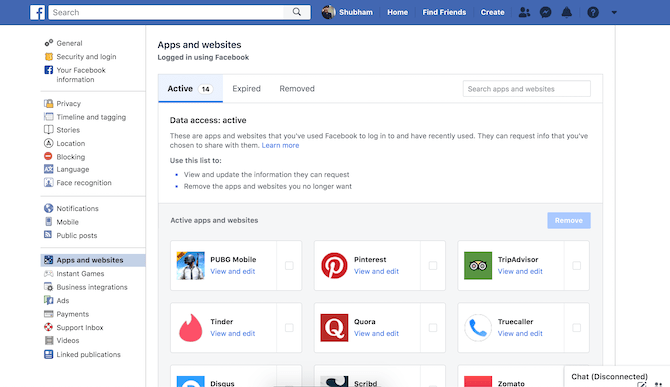Click the Quick Help question mark icon
Screen dimensions: 670x387
point(593,12)
